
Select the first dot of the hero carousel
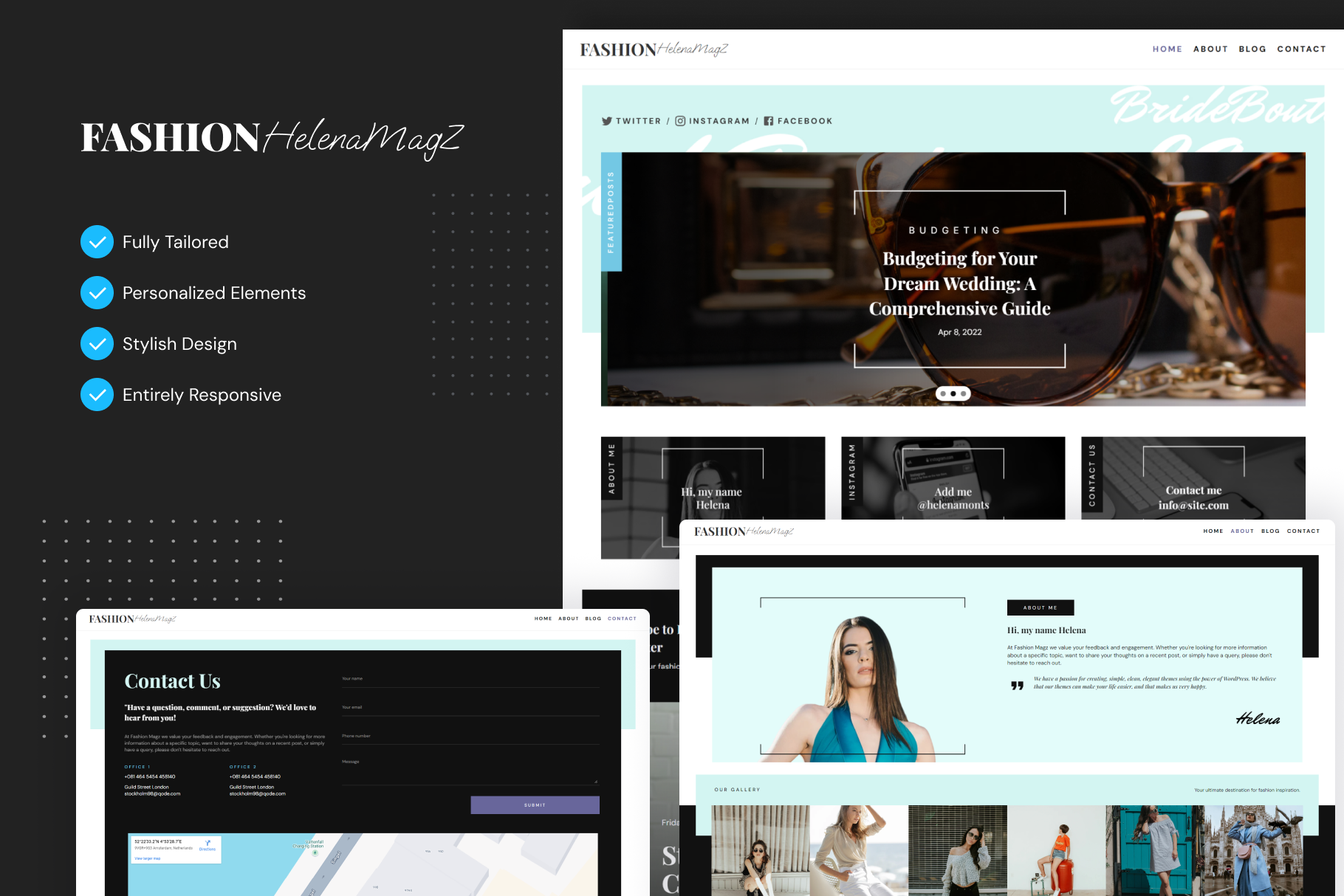[x=943, y=394]
